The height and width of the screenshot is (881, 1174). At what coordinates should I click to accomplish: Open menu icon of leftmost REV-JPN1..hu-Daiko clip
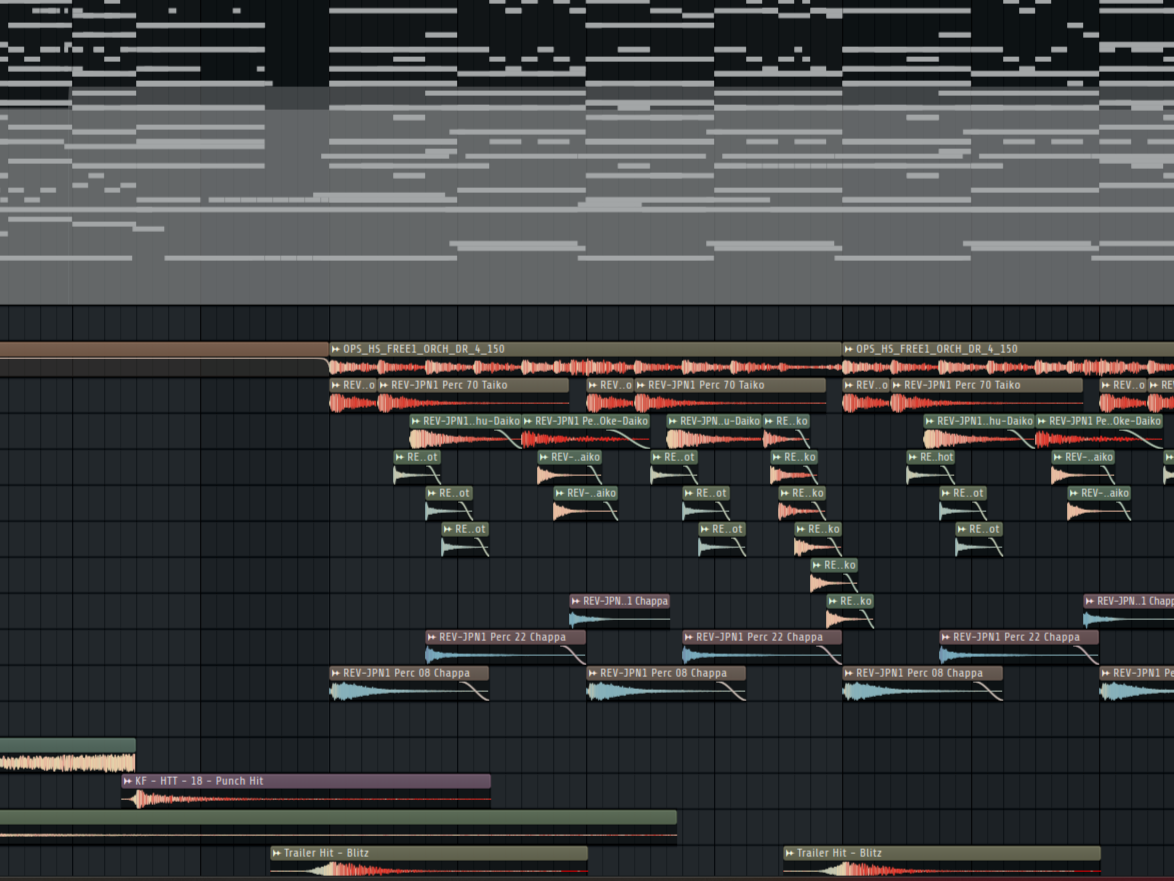click(416, 421)
